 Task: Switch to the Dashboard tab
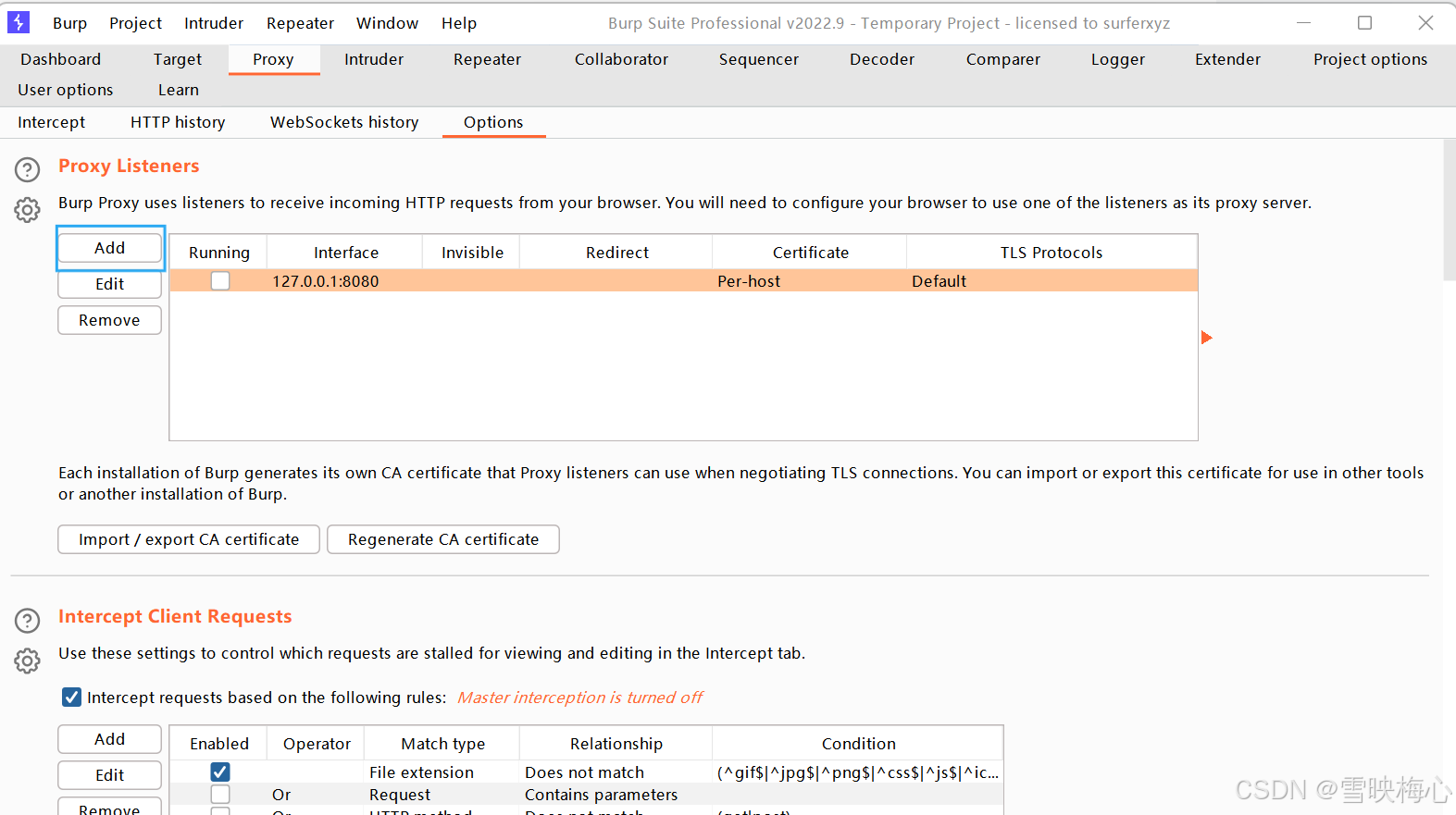pyautogui.click(x=61, y=59)
